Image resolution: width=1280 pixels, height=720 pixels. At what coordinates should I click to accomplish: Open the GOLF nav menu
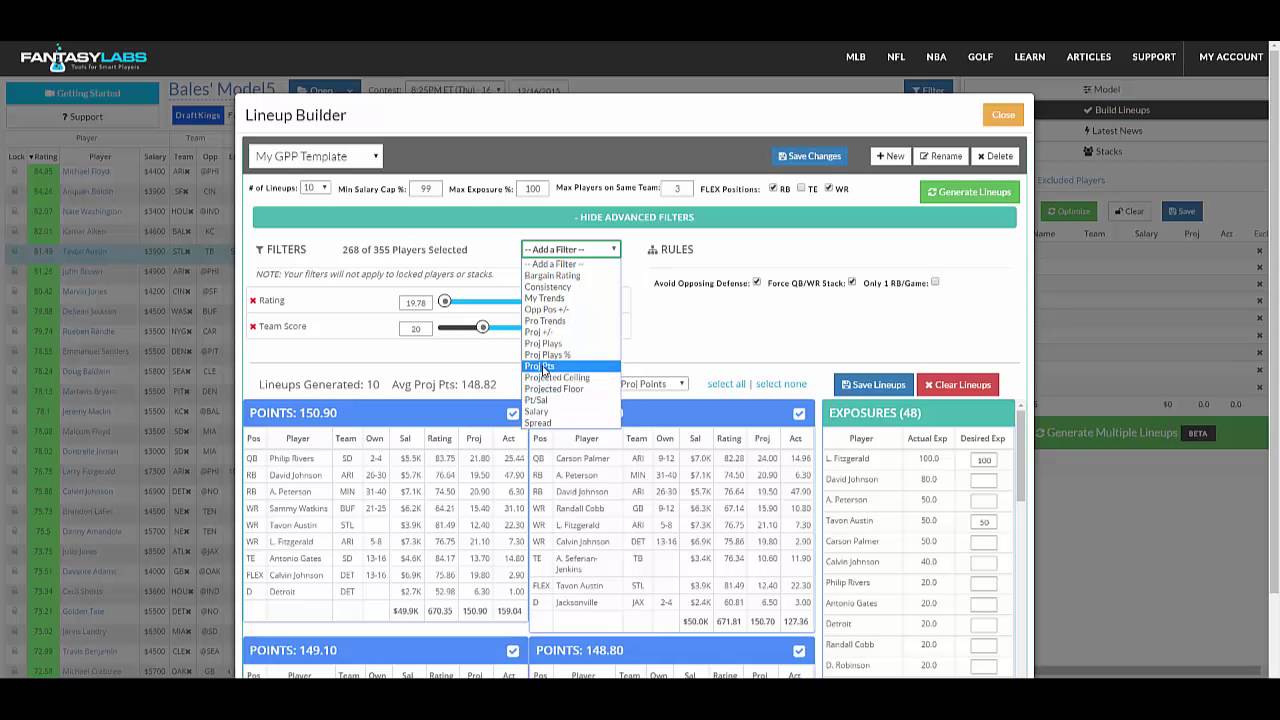point(980,57)
